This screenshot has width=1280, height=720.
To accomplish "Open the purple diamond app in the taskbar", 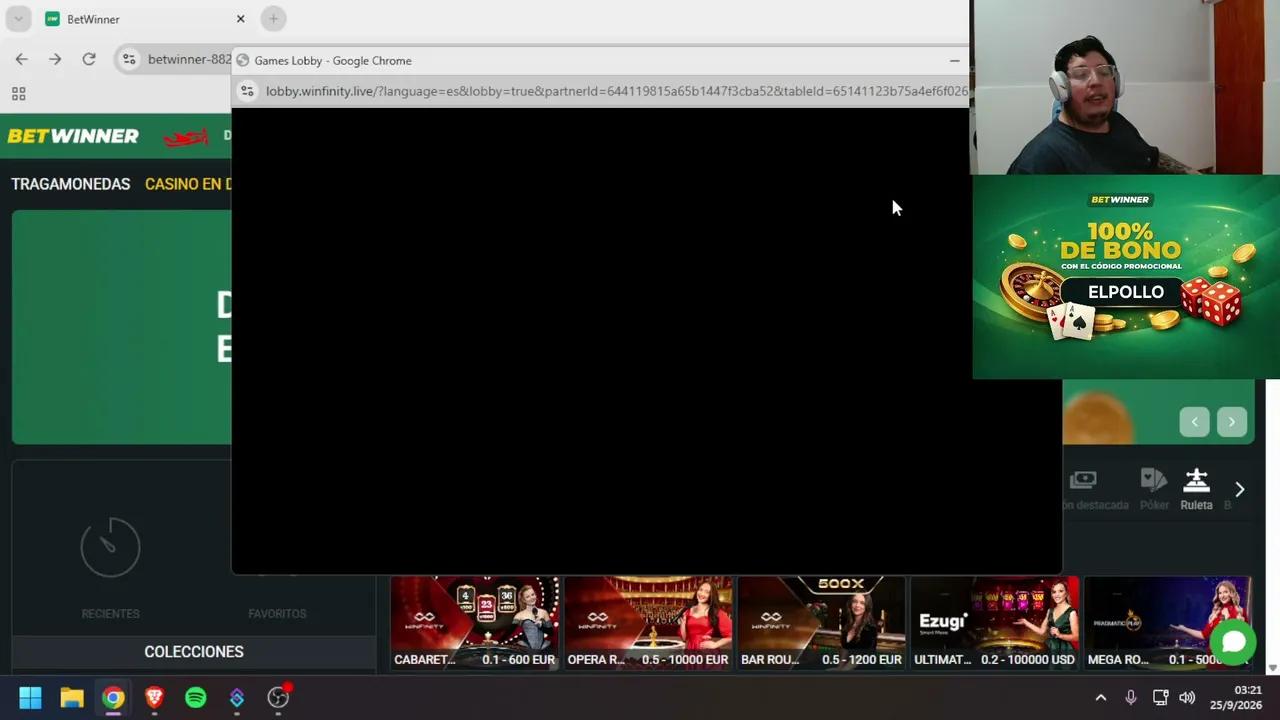I will (237, 698).
